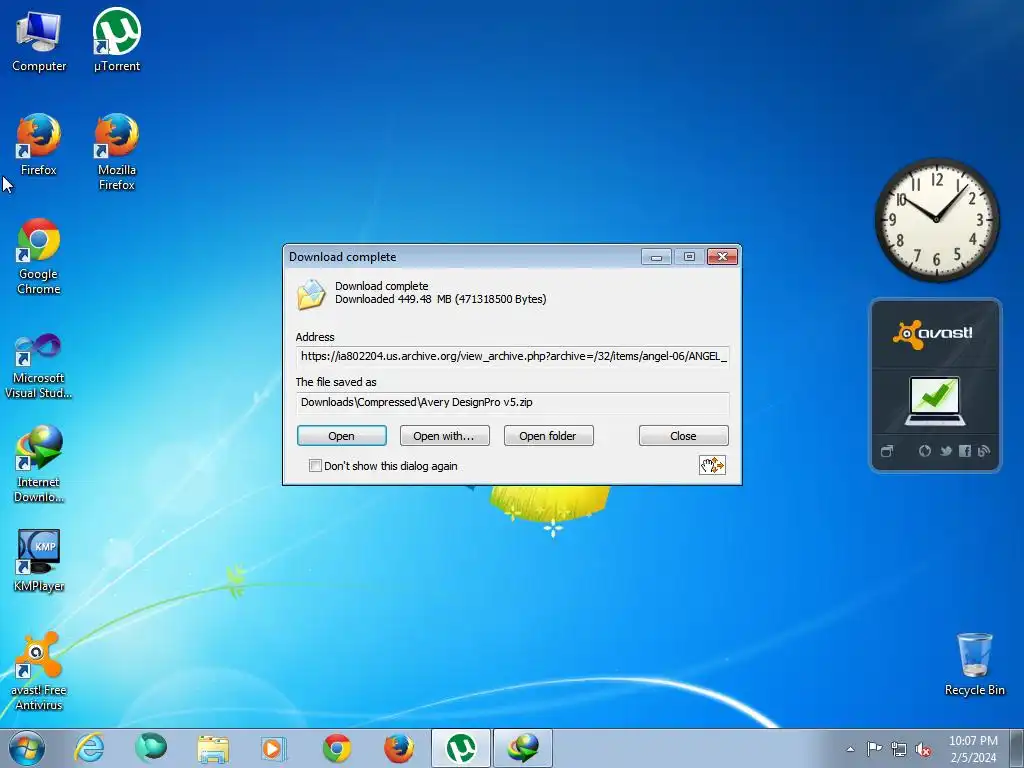Click the Facebook icon in avast gadget
The height and width of the screenshot is (768, 1024).
coord(965,451)
